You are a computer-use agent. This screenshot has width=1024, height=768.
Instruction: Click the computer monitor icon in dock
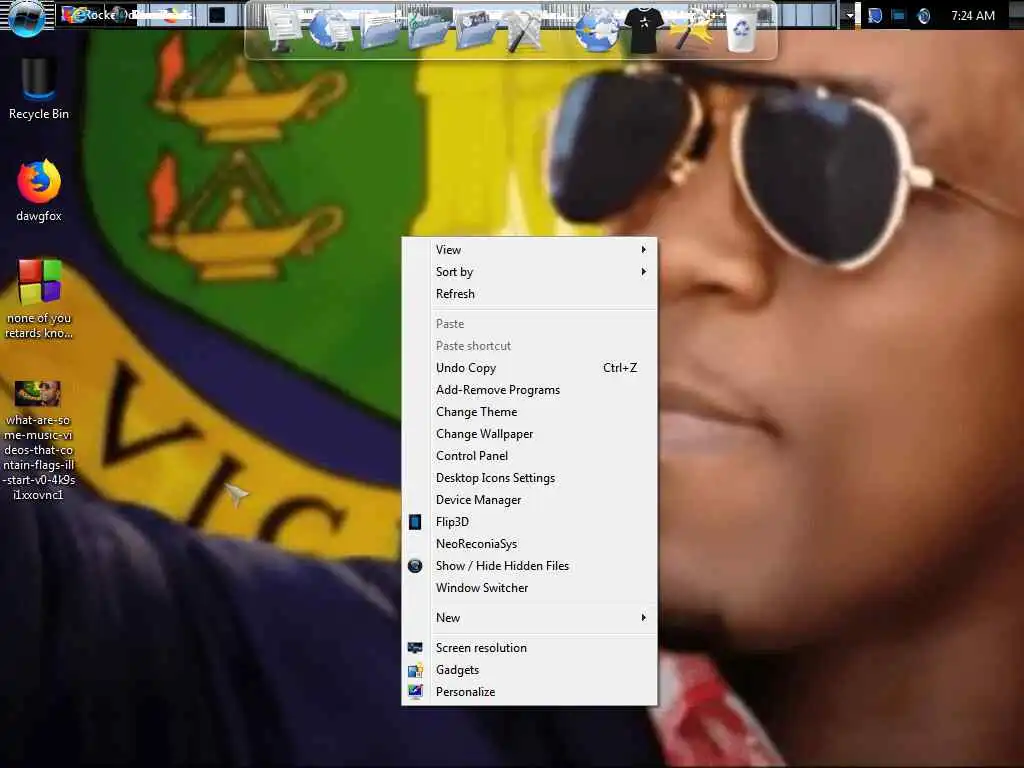[283, 28]
